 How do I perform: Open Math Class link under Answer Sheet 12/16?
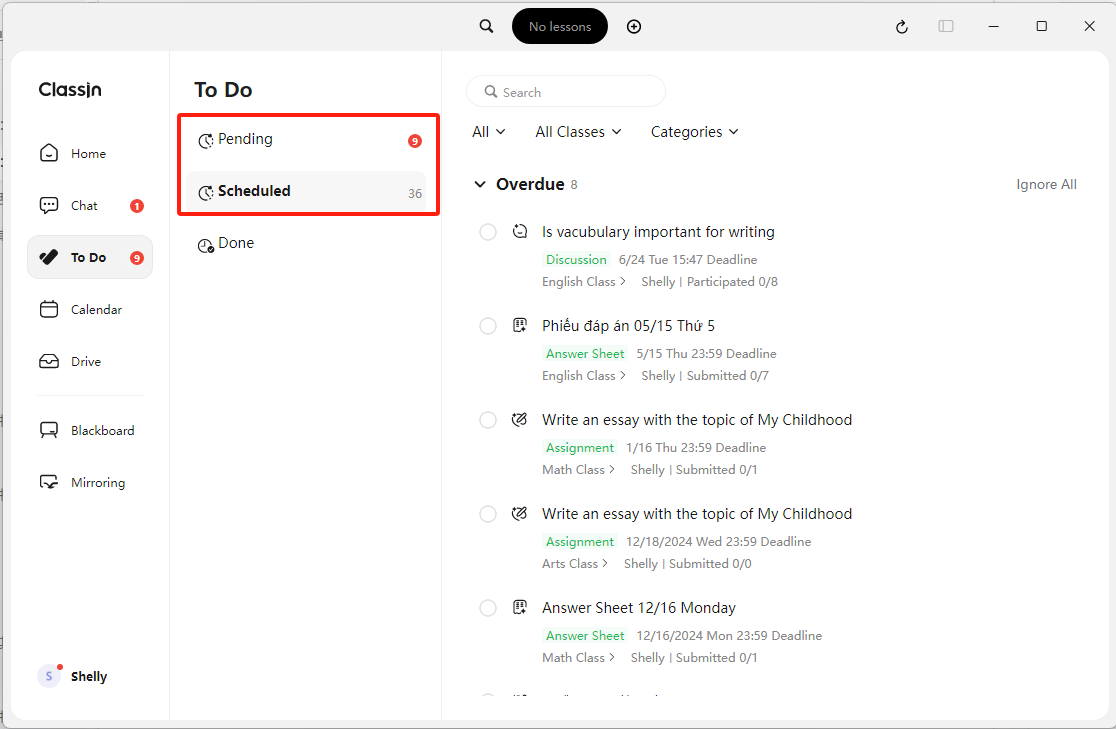[578, 657]
